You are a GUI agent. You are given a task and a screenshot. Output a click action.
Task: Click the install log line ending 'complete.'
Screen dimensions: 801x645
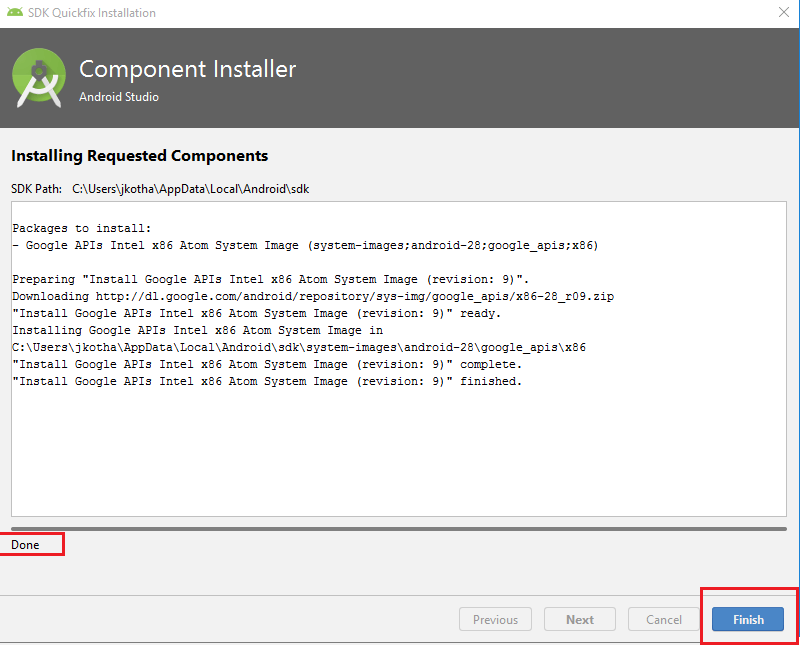(x=267, y=364)
